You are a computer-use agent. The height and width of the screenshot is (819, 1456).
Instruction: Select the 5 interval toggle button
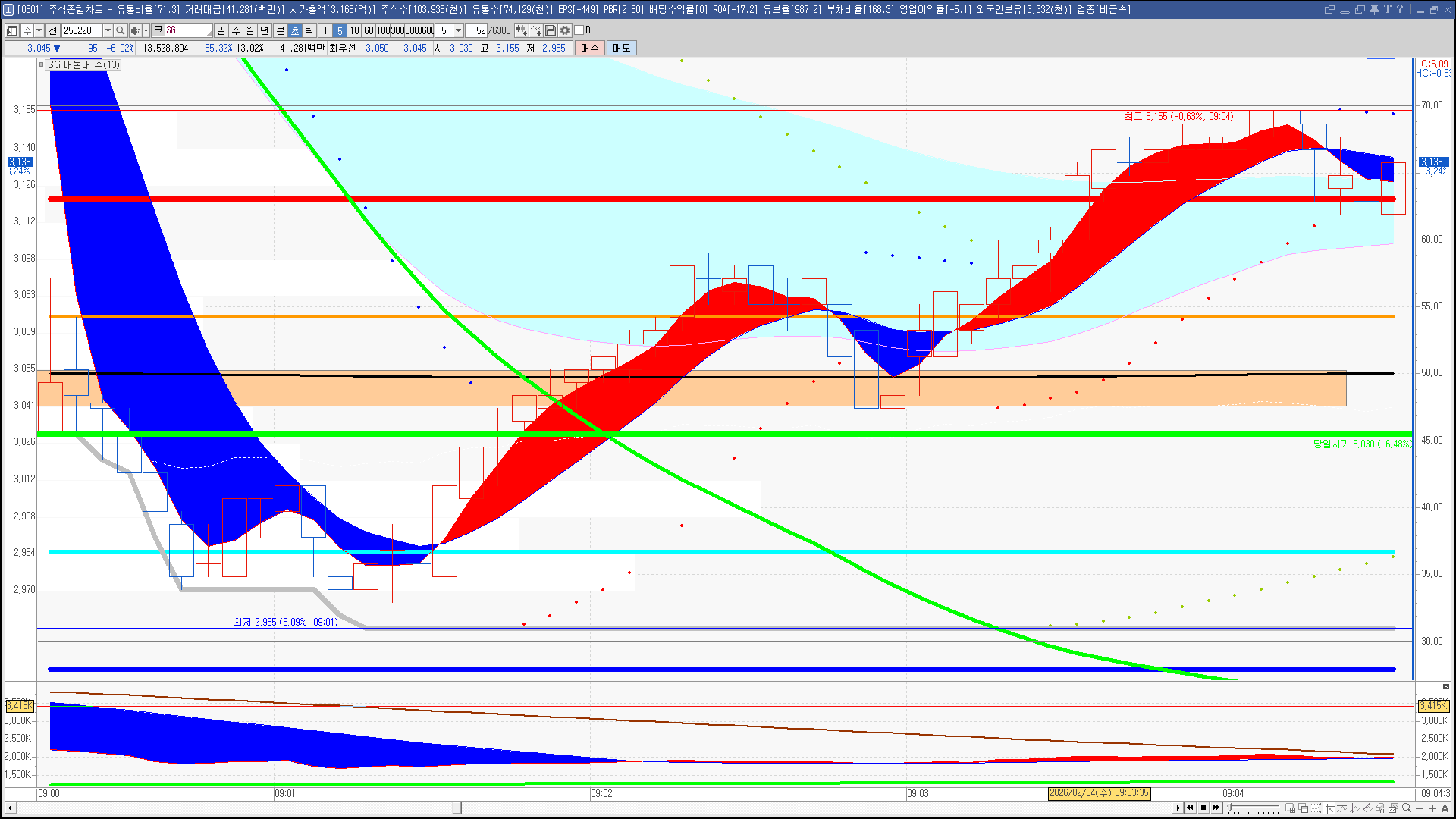point(340,30)
